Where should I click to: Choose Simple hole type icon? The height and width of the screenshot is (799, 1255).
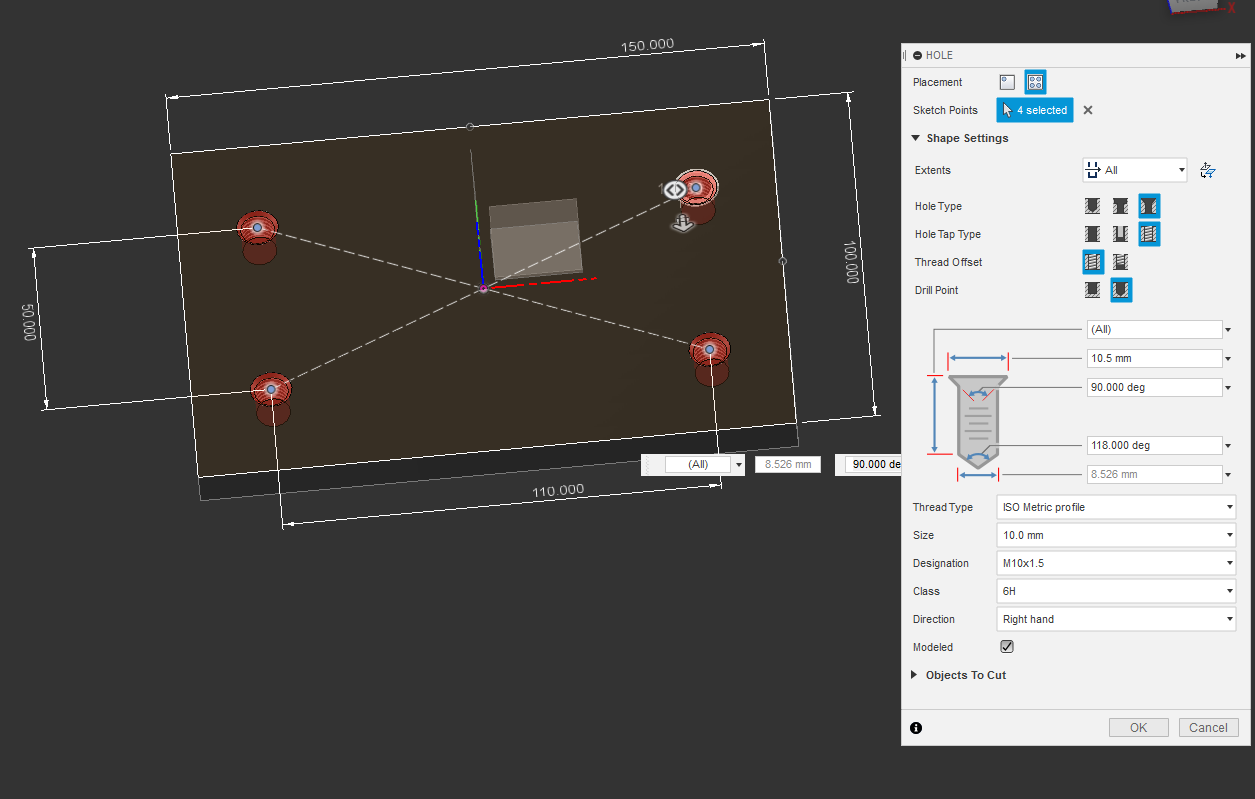1093,206
